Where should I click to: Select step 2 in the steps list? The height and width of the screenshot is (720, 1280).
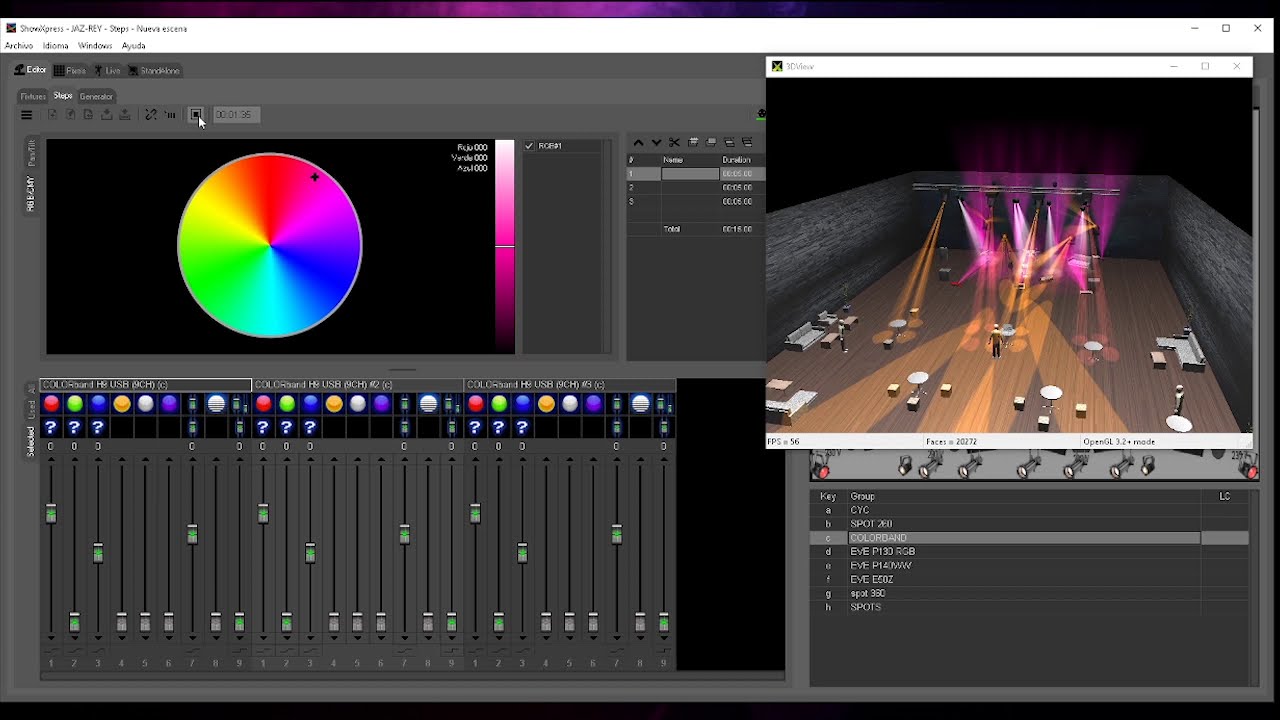[x=690, y=188]
